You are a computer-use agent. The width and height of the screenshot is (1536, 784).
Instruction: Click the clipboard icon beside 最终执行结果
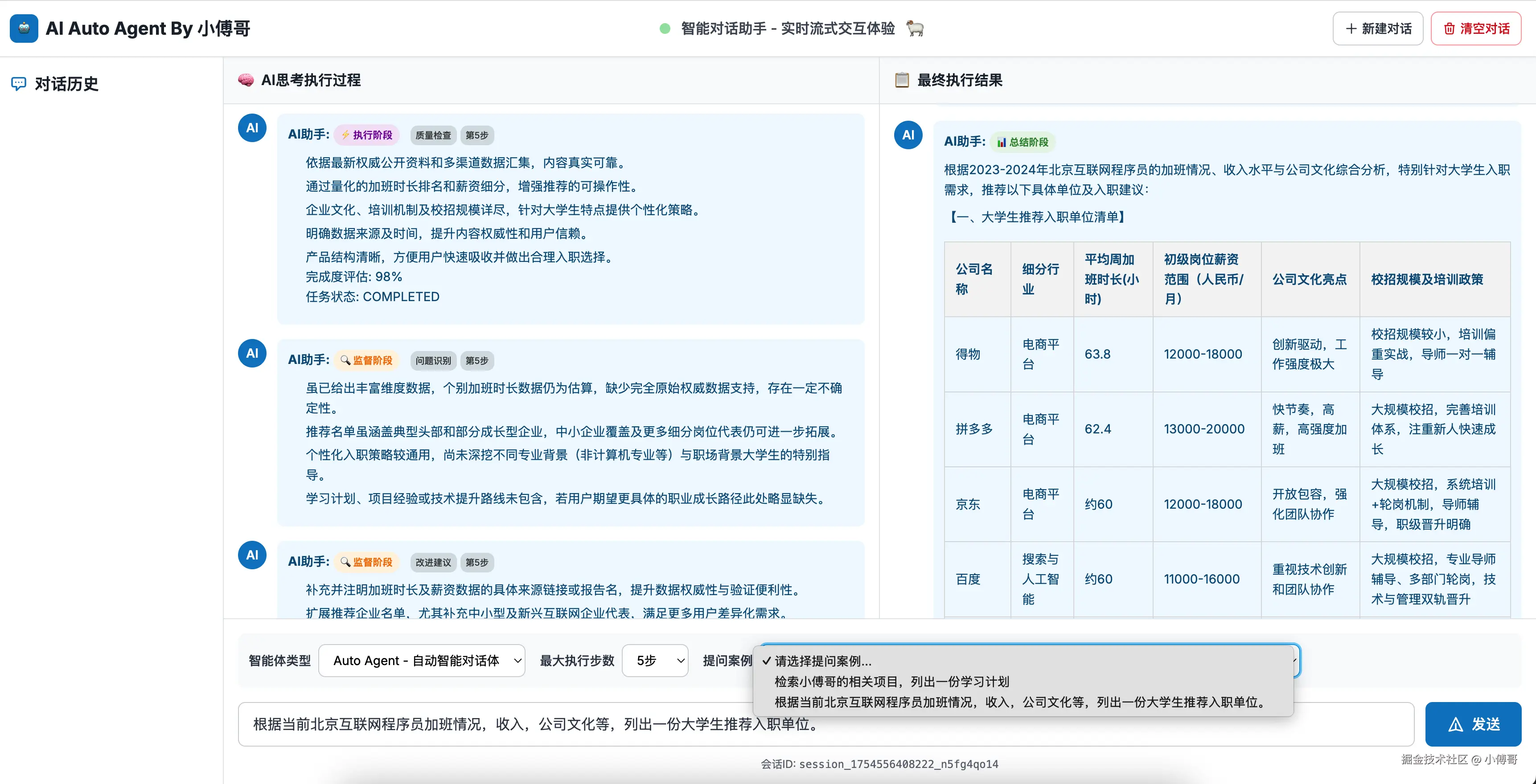click(x=902, y=80)
